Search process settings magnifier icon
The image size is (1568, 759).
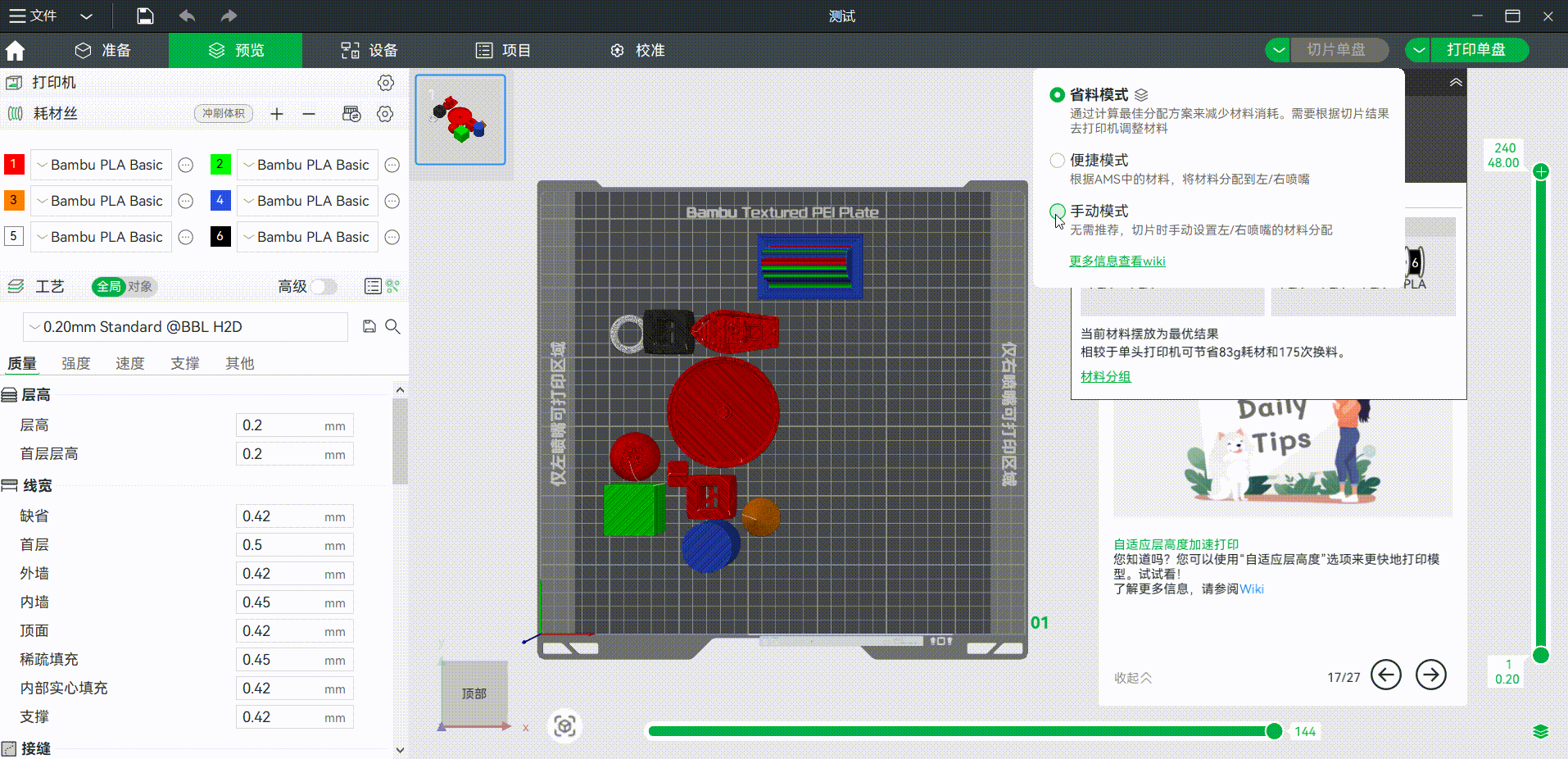click(393, 326)
